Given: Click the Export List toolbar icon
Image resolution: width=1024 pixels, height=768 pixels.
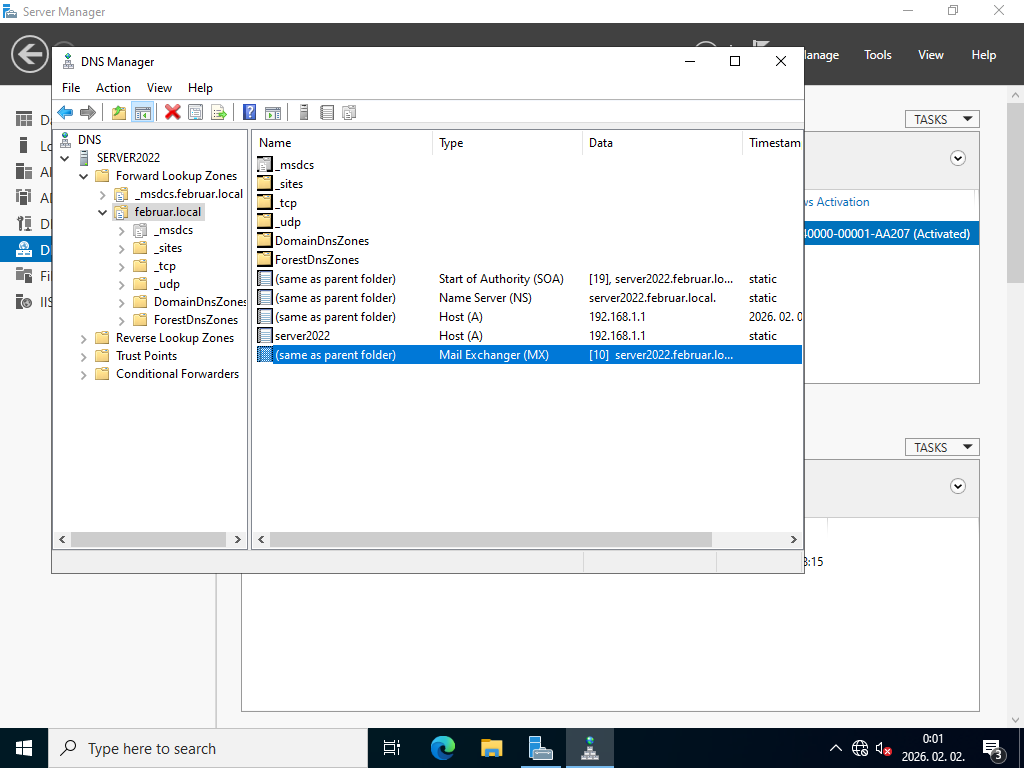Looking at the screenshot, I should click(219, 112).
